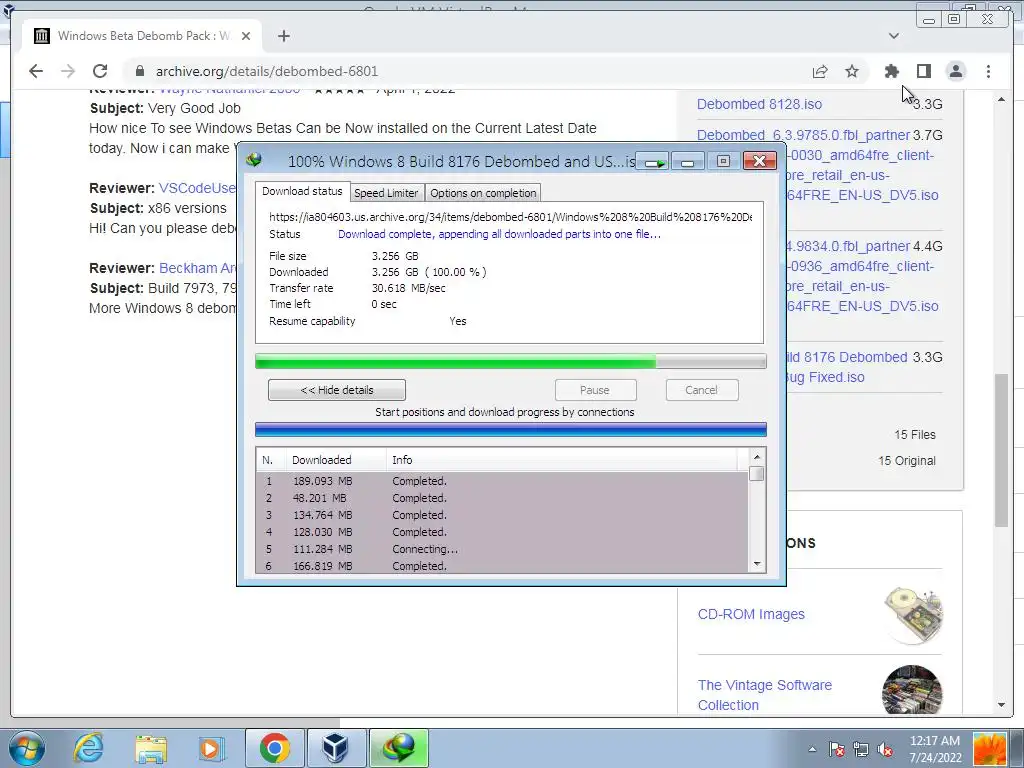This screenshot has height=768, width=1024.
Task: Click the N. column header
Action: pyautogui.click(x=271, y=460)
